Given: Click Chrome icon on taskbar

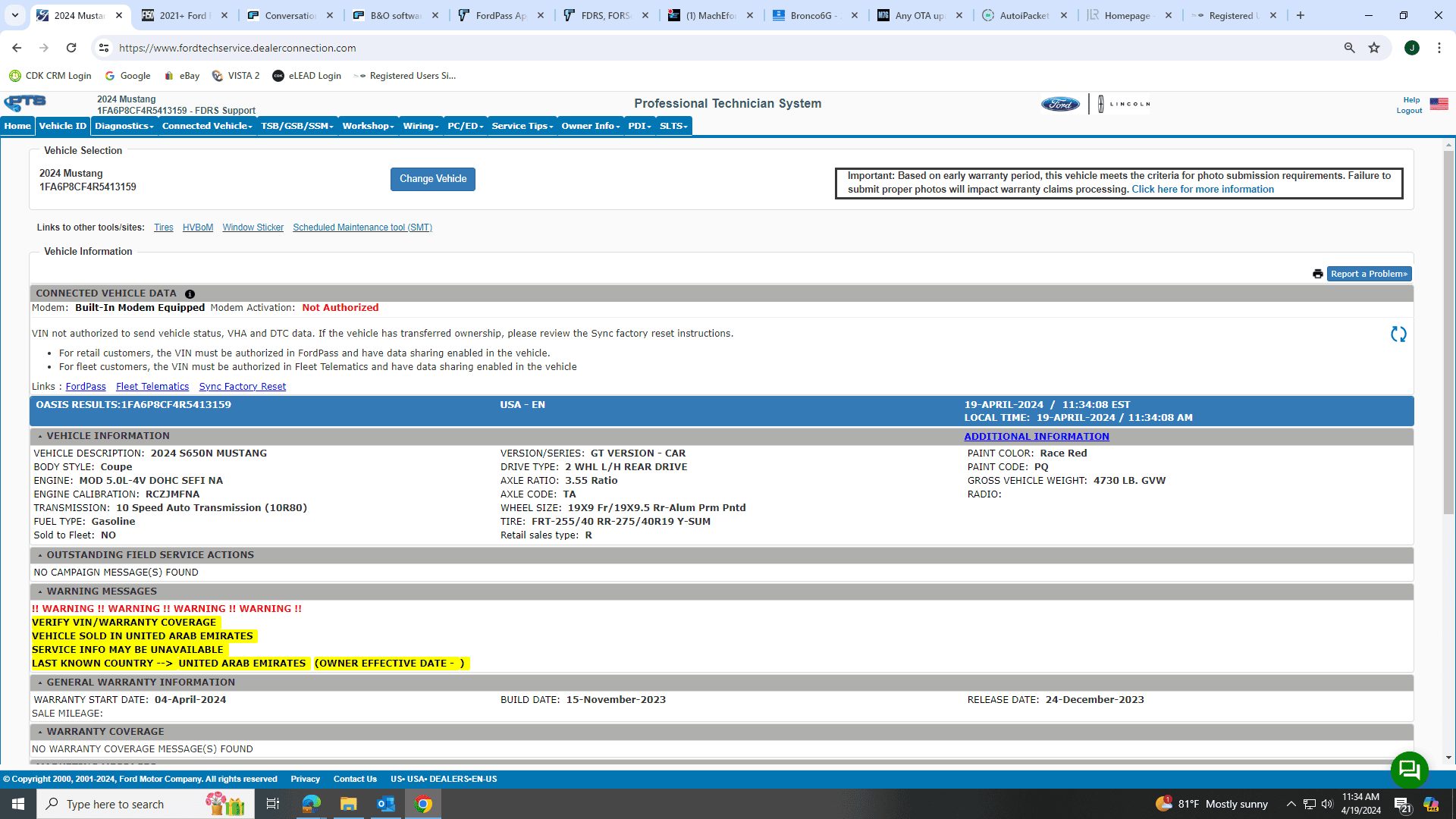Looking at the screenshot, I should tap(423, 804).
